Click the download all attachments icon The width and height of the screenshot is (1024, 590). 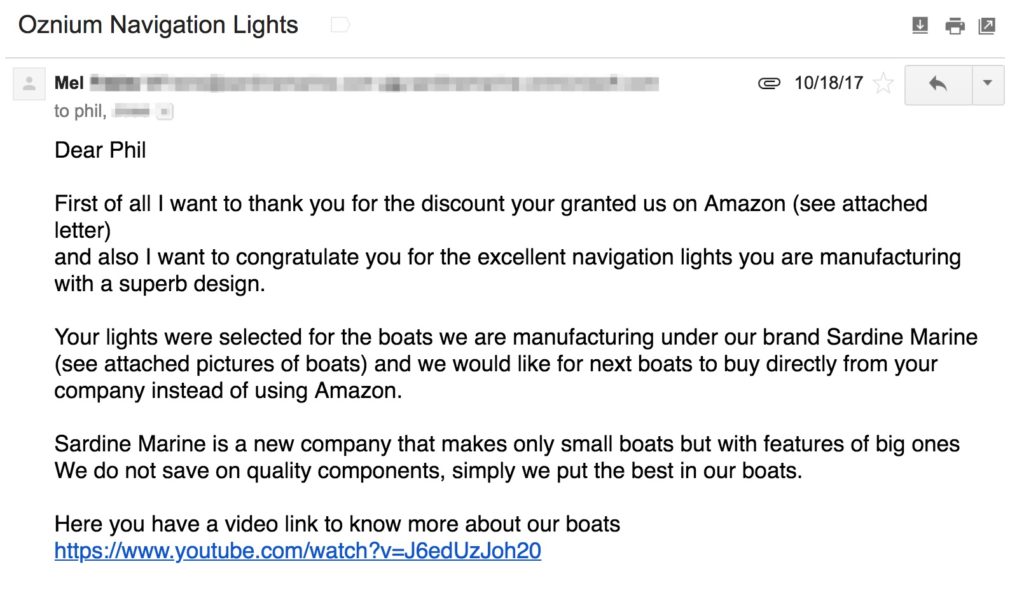click(921, 27)
